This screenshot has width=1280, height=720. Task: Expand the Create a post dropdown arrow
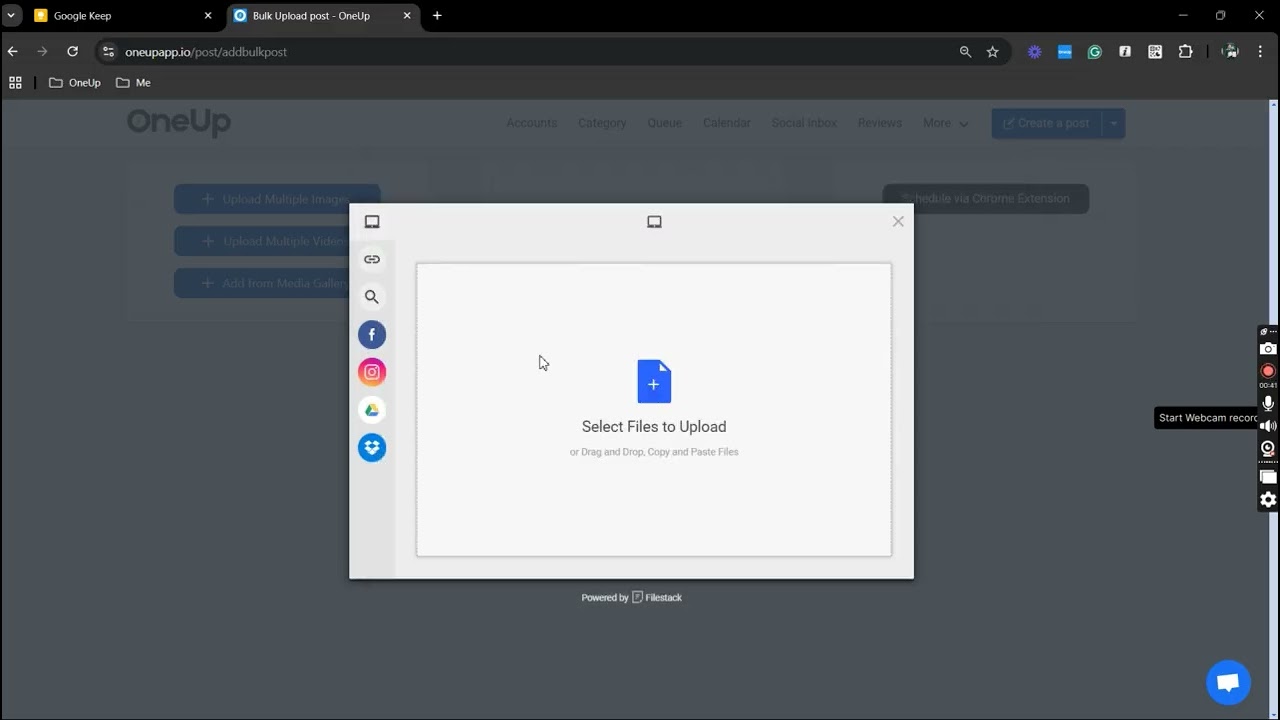[1113, 123]
